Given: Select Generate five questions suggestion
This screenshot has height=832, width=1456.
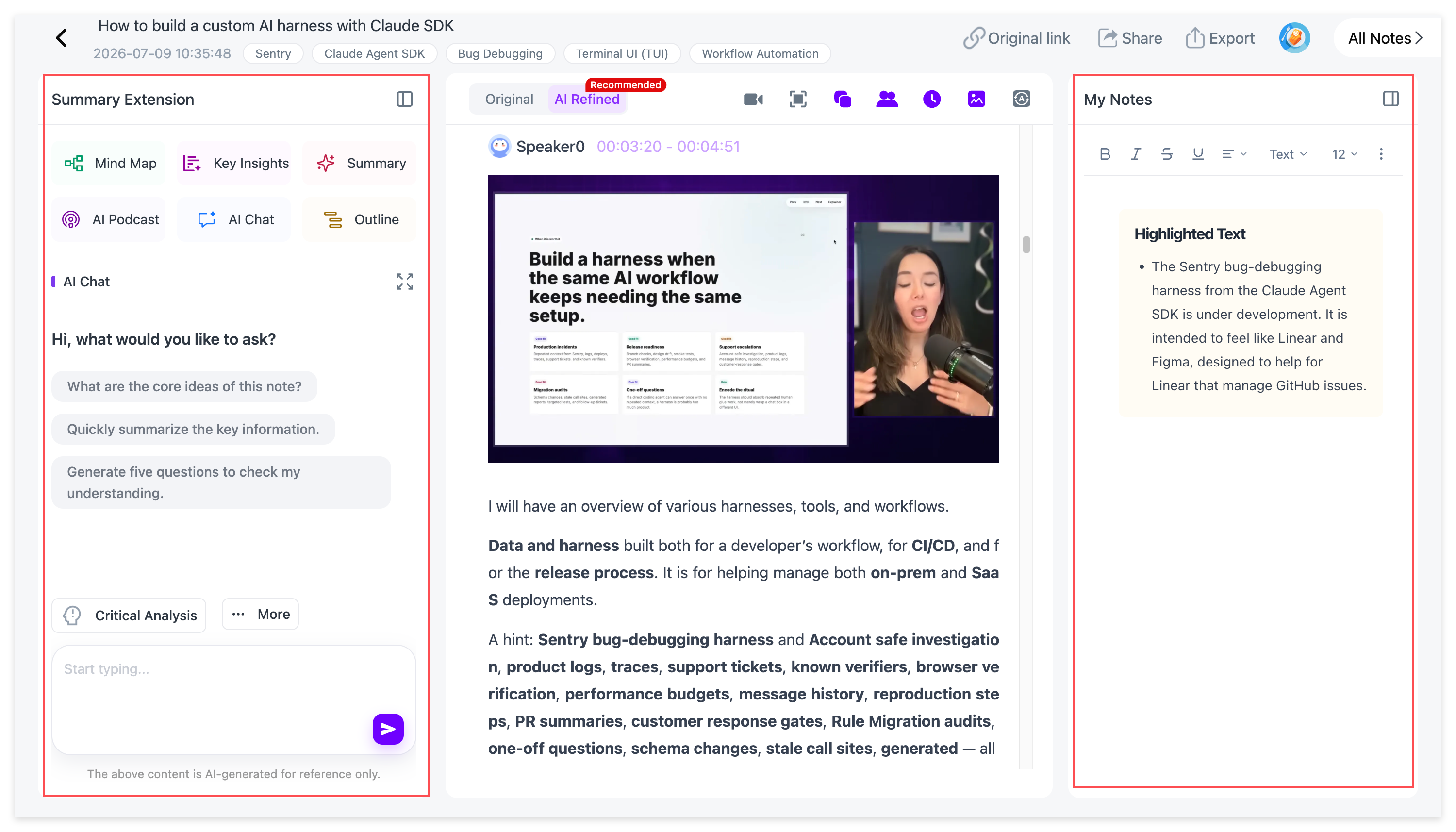Looking at the screenshot, I should 221,483.
